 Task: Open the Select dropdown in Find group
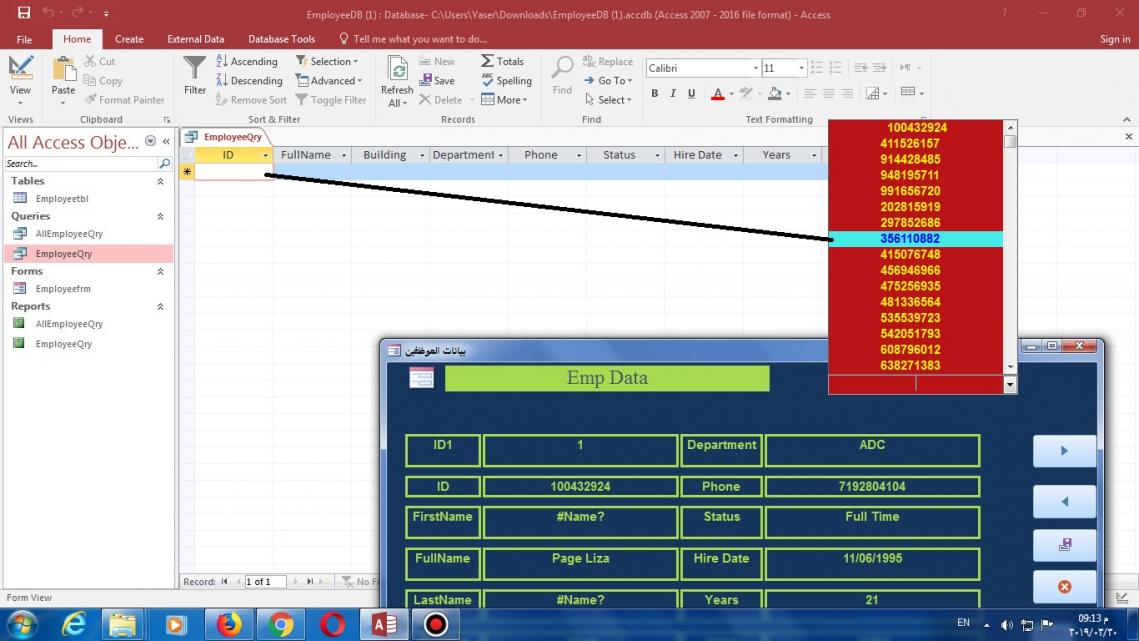click(608, 100)
